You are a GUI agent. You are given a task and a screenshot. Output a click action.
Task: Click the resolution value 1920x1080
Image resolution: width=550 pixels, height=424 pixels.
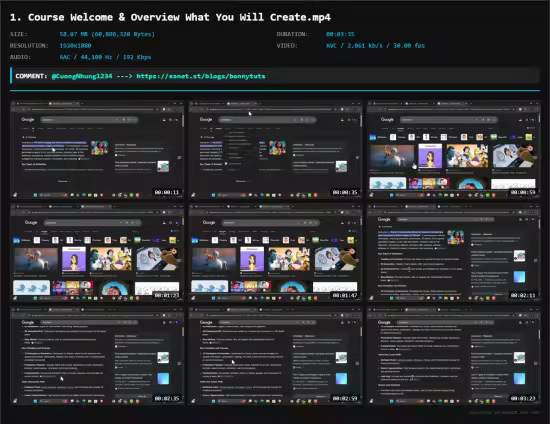75,46
